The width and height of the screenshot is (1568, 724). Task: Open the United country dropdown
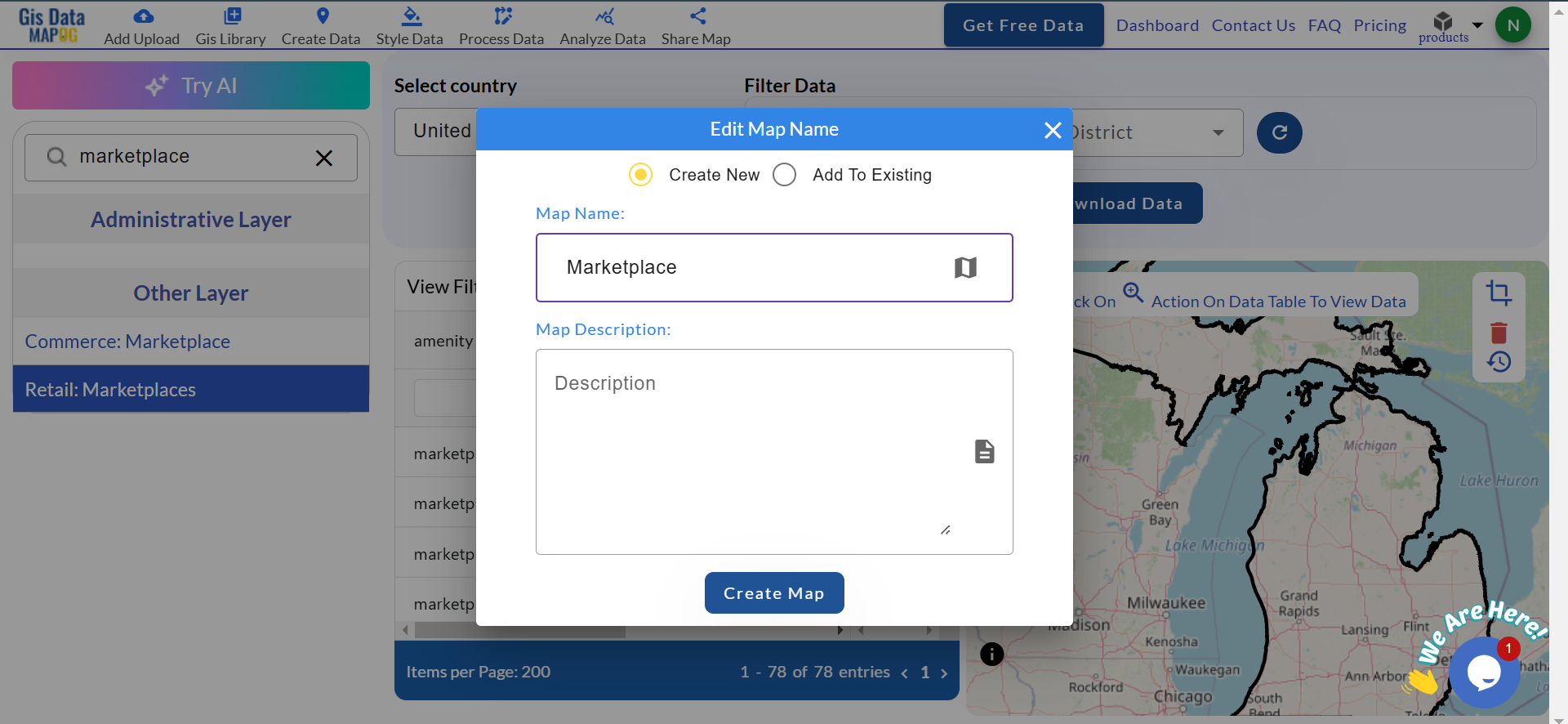435,132
